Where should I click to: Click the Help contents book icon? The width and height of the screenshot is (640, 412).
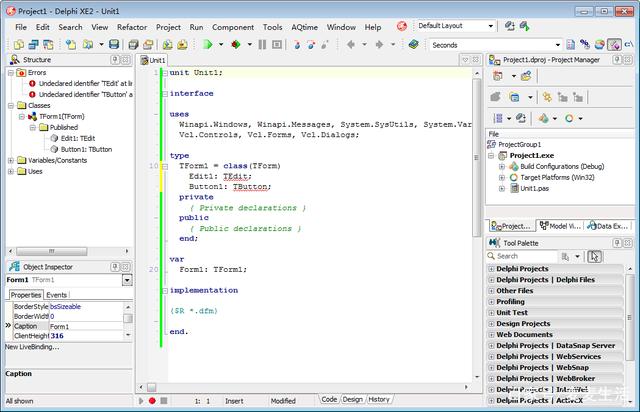pyautogui.click(x=413, y=45)
